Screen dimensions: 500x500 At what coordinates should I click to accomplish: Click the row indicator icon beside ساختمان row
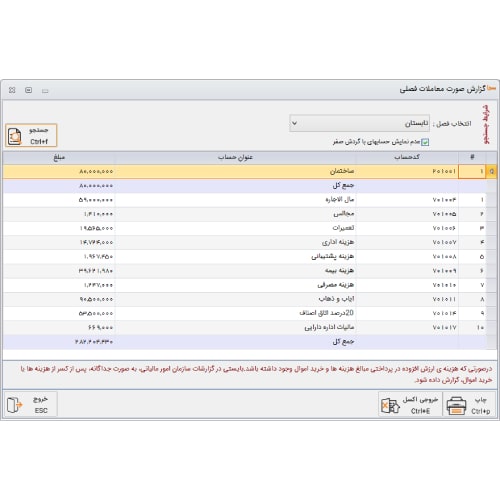tap(491, 171)
